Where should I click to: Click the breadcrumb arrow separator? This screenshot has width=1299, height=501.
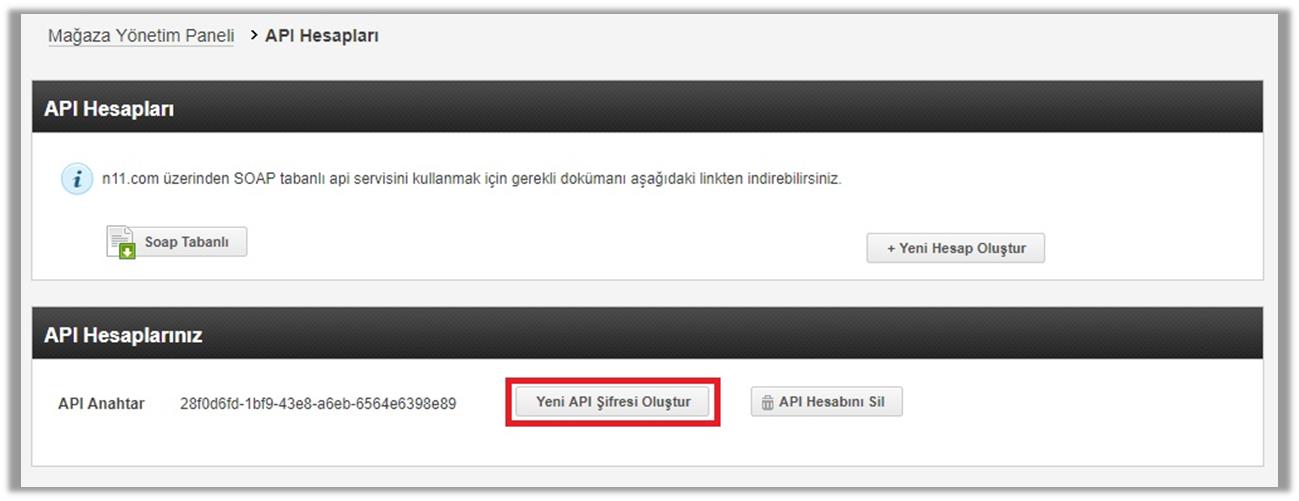pyautogui.click(x=254, y=36)
